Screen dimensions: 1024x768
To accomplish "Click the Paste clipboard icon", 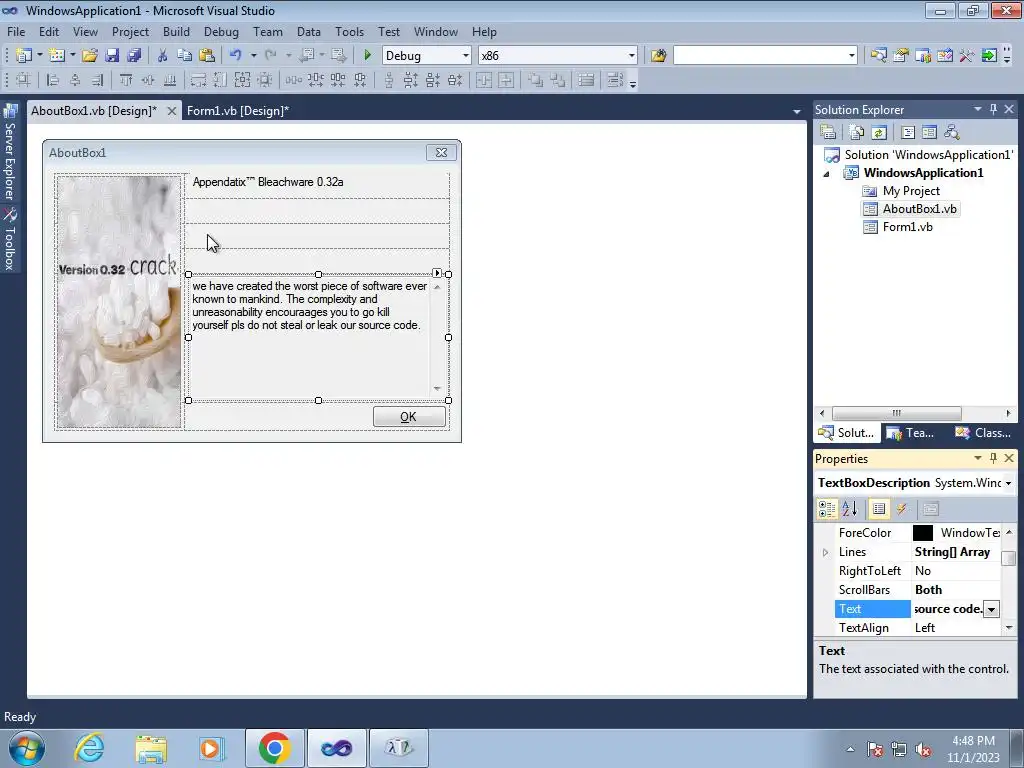I will click(207, 56).
